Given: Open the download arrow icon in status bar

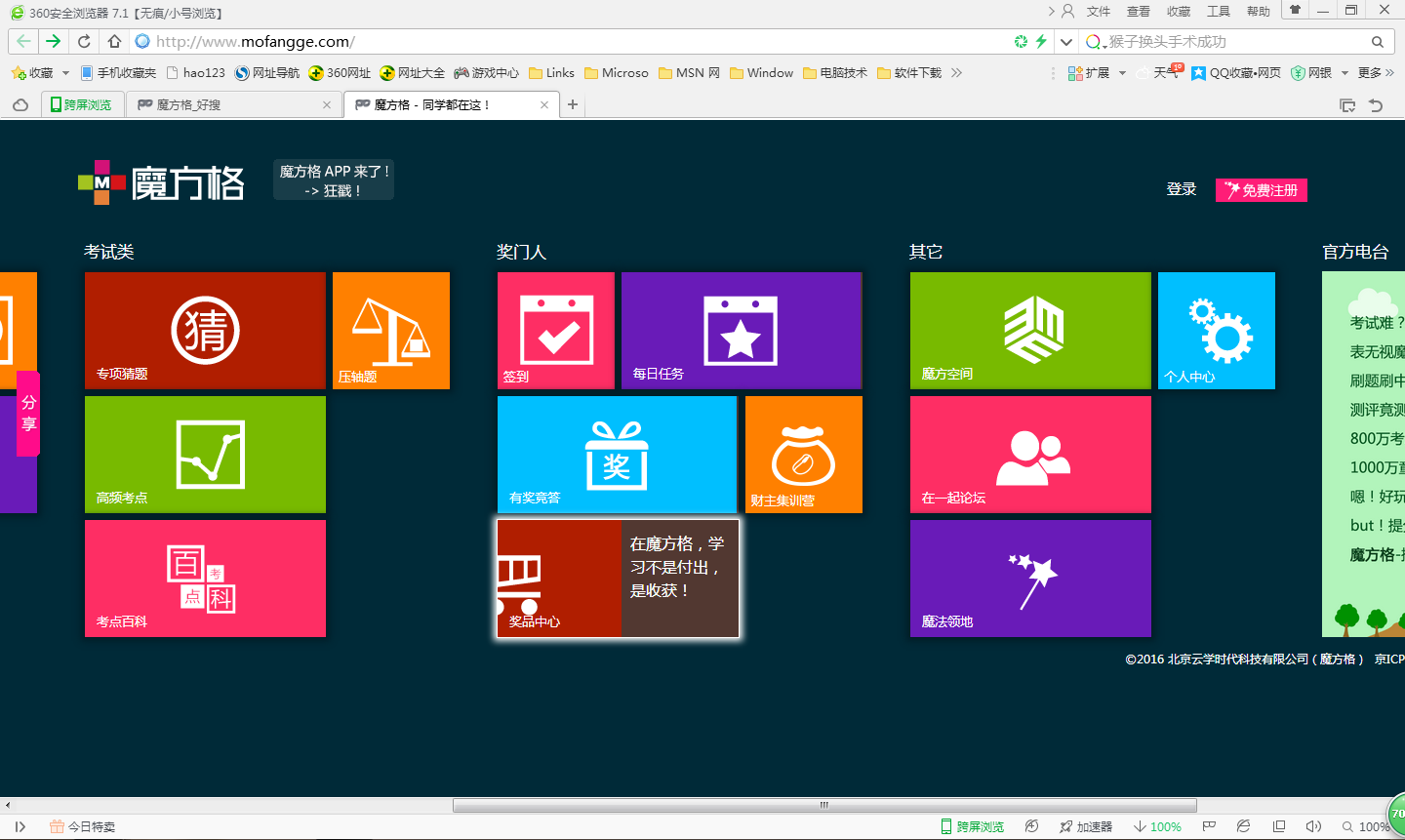Looking at the screenshot, I should [x=1139, y=826].
